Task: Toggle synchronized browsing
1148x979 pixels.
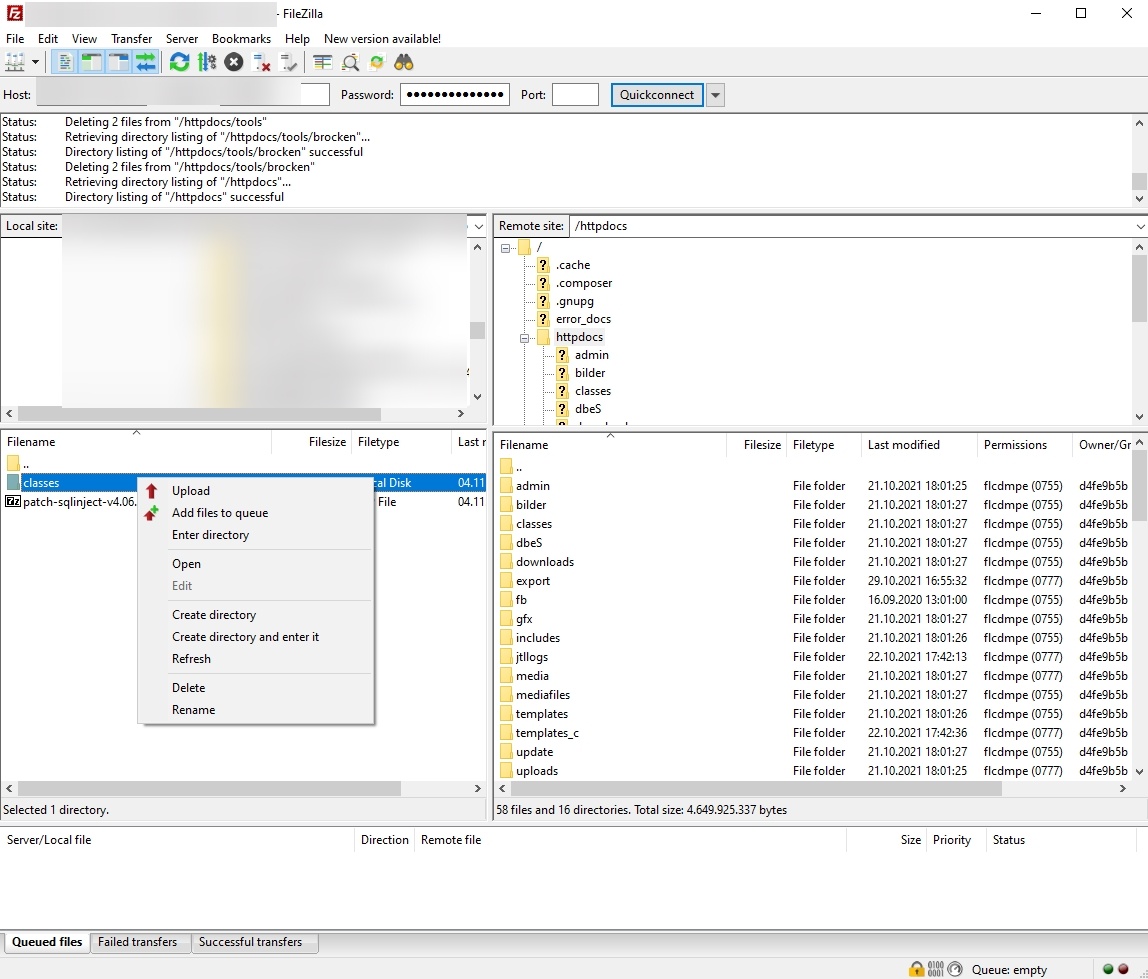Action: [377, 62]
